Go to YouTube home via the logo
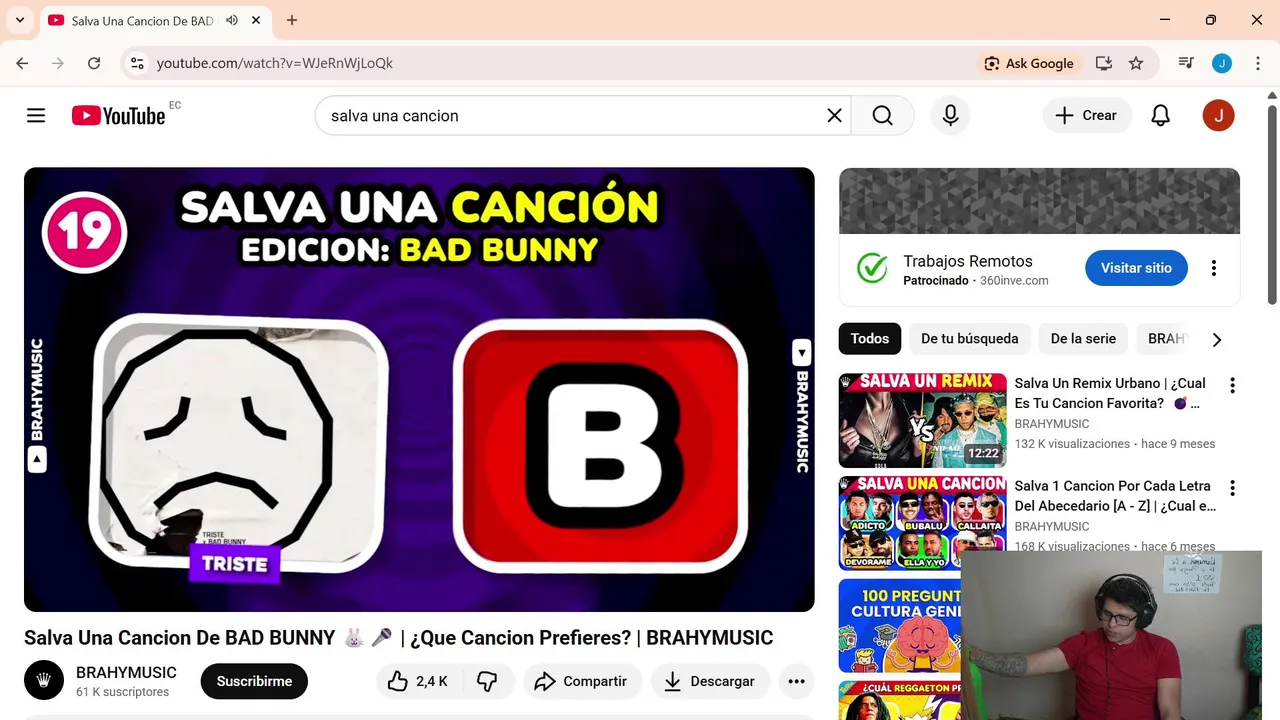 click(119, 115)
